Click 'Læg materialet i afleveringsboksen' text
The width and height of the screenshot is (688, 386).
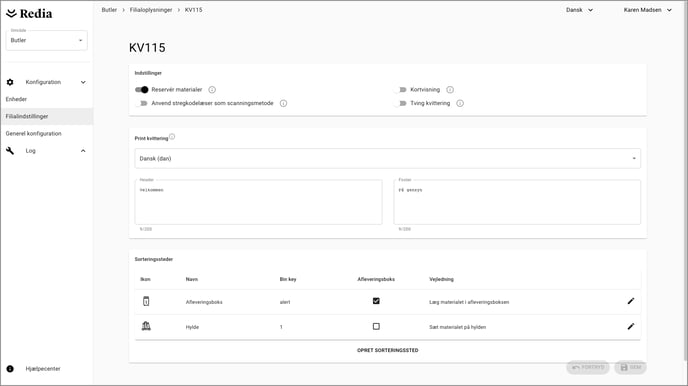(x=469, y=302)
